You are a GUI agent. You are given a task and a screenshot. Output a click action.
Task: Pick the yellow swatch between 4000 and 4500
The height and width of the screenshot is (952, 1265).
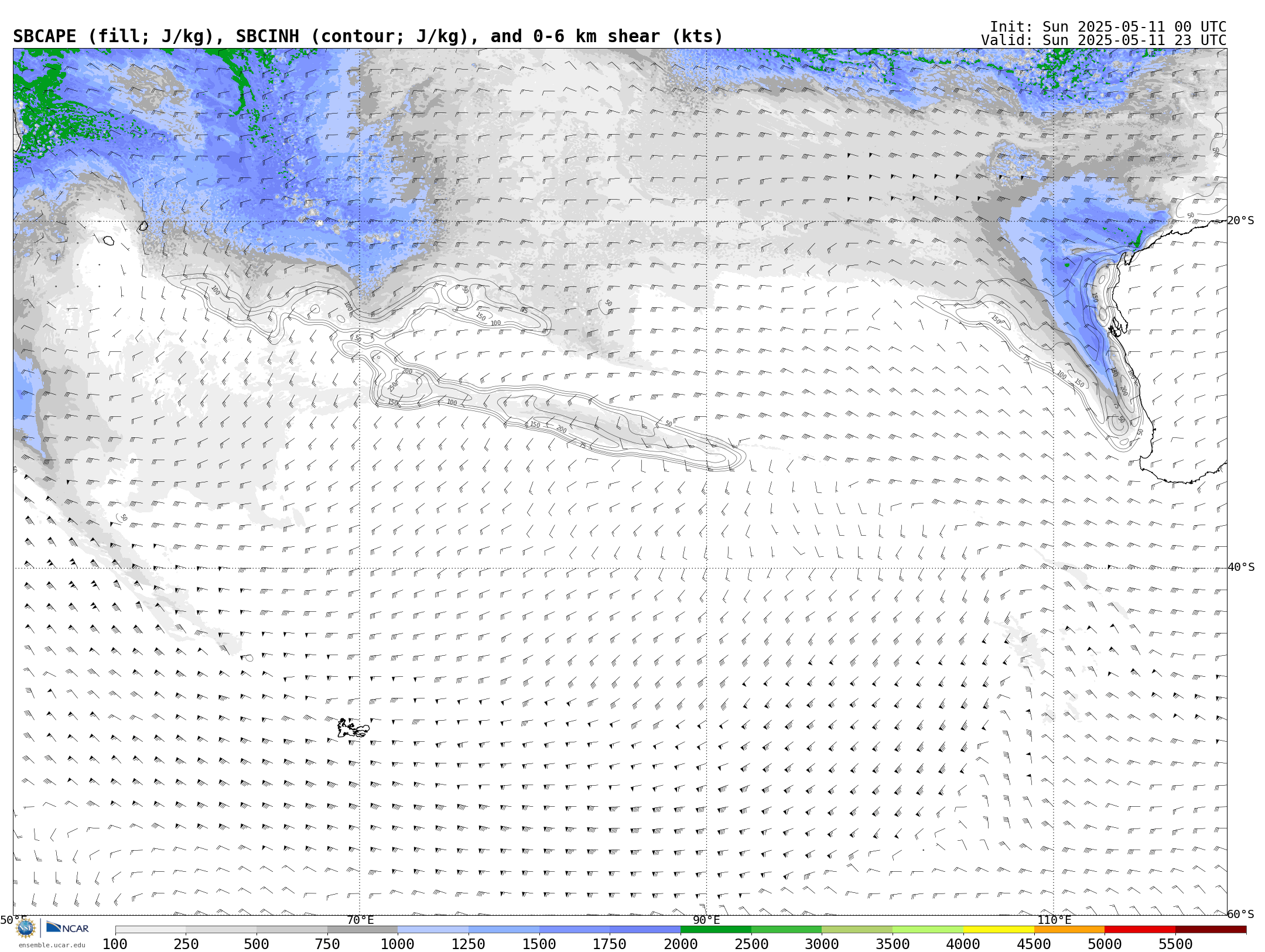click(x=999, y=930)
